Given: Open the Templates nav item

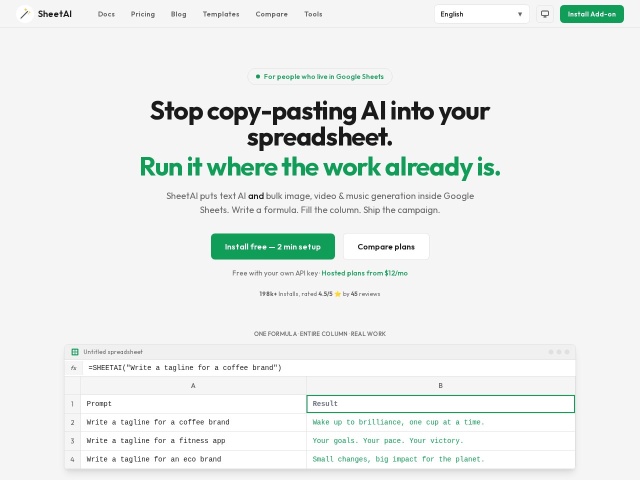Looking at the screenshot, I should click(x=221, y=14).
